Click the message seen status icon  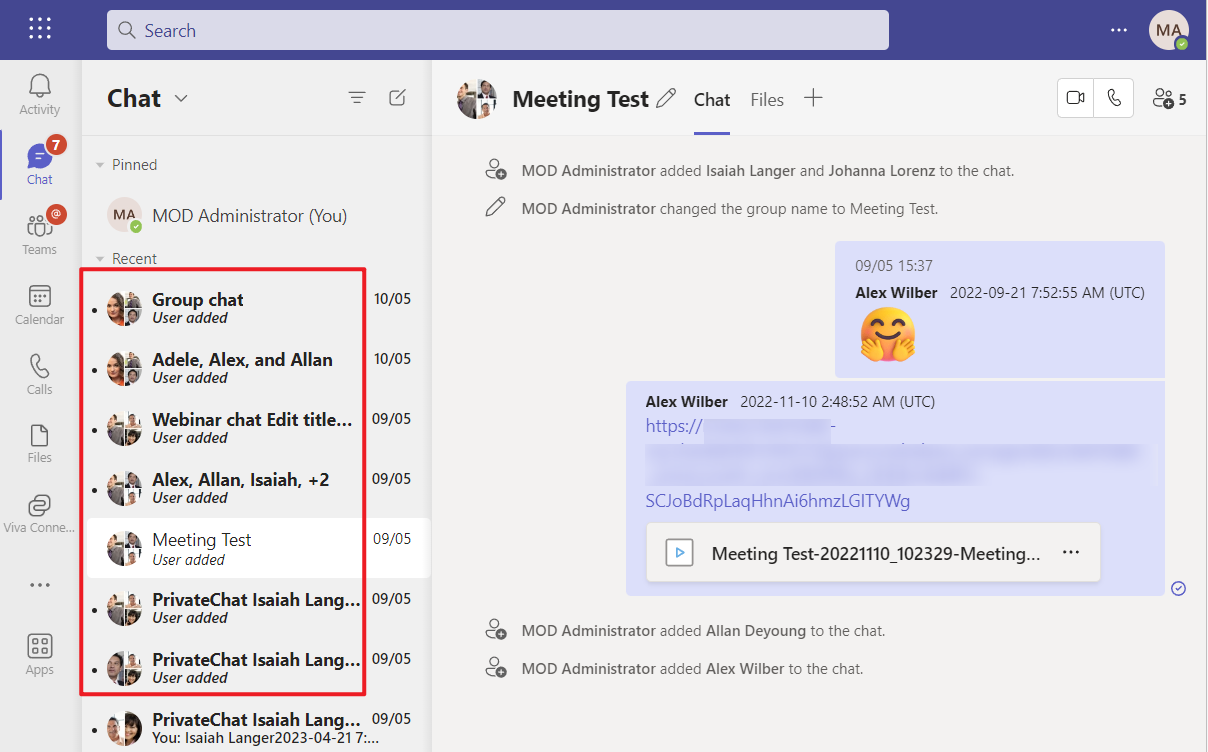pos(1178,588)
